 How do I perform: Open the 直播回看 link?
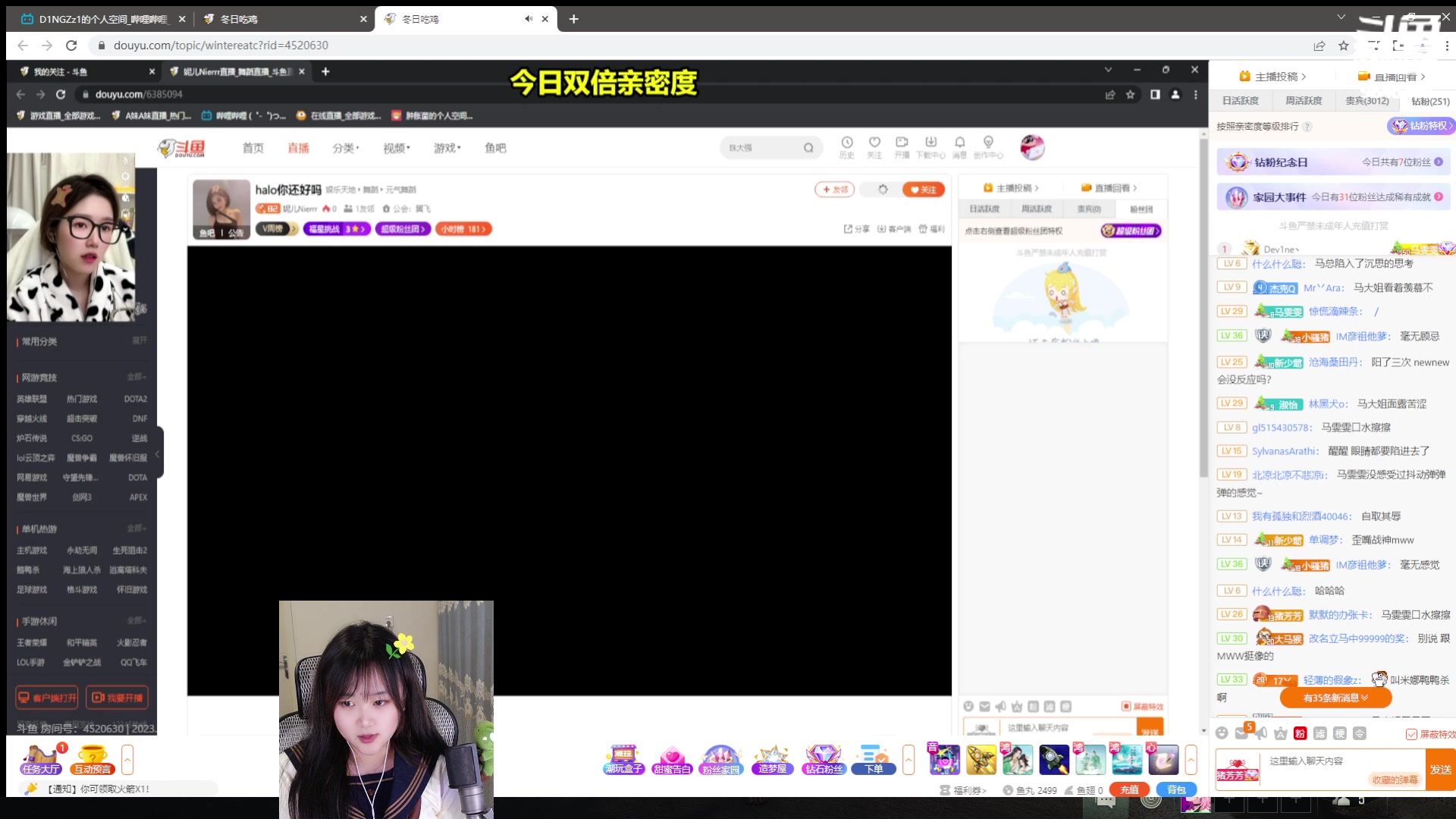[x=1391, y=77]
